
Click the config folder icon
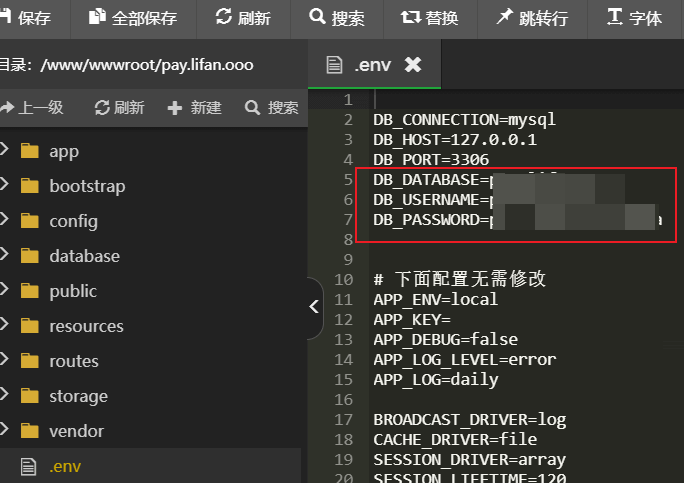[30, 221]
